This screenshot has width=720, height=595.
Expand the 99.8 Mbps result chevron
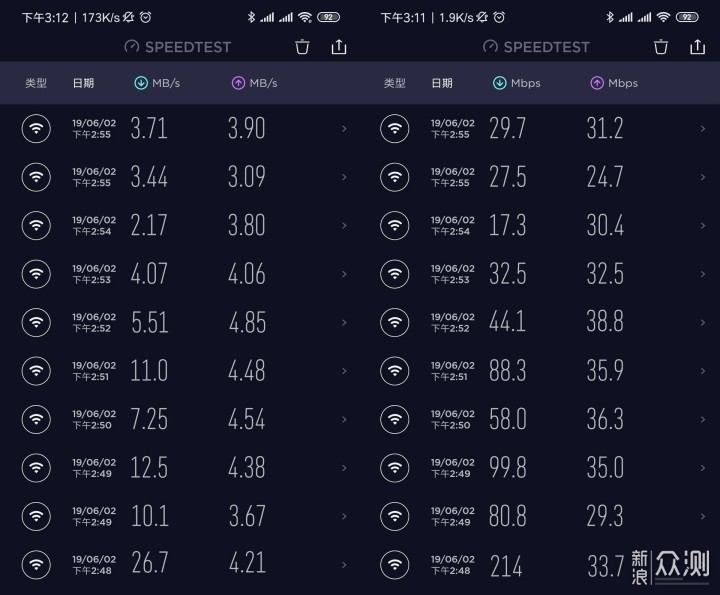(x=703, y=468)
